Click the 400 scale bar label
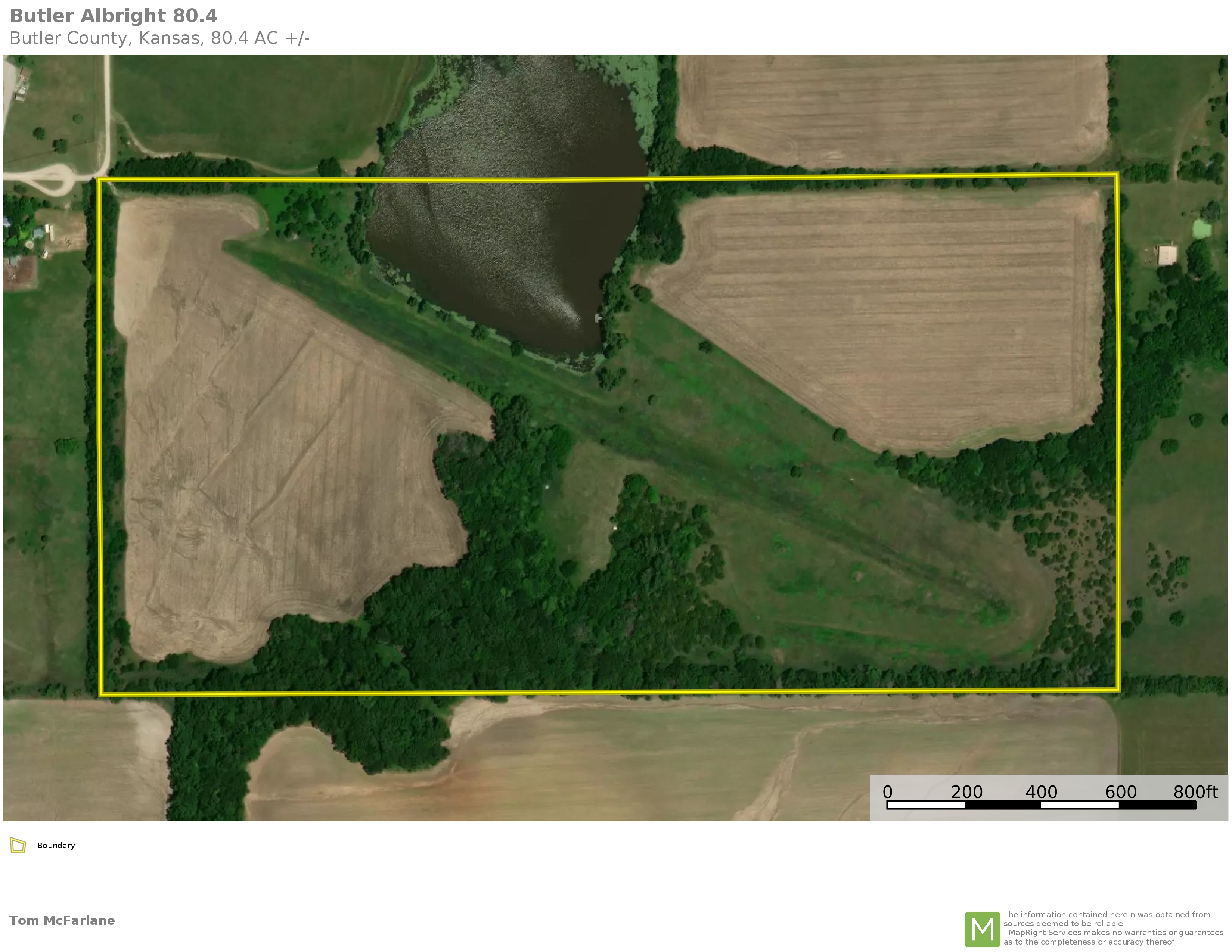Viewport: 1232px width, 952px height. (x=1041, y=792)
